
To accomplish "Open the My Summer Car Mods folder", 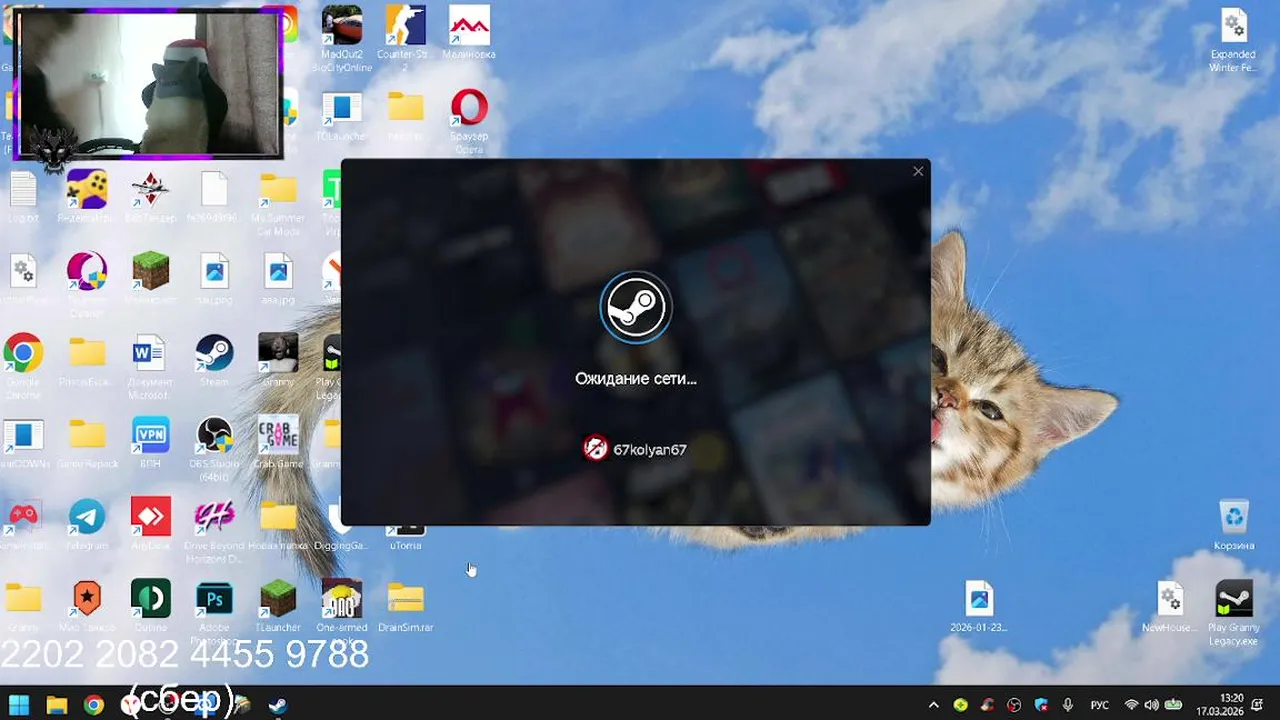I will pyautogui.click(x=278, y=203).
